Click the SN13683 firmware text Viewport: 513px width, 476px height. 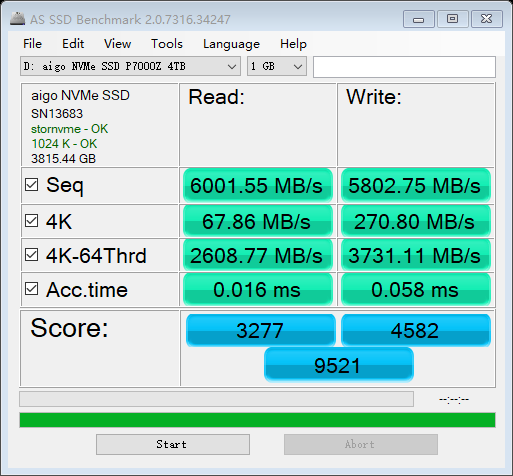click(x=57, y=114)
